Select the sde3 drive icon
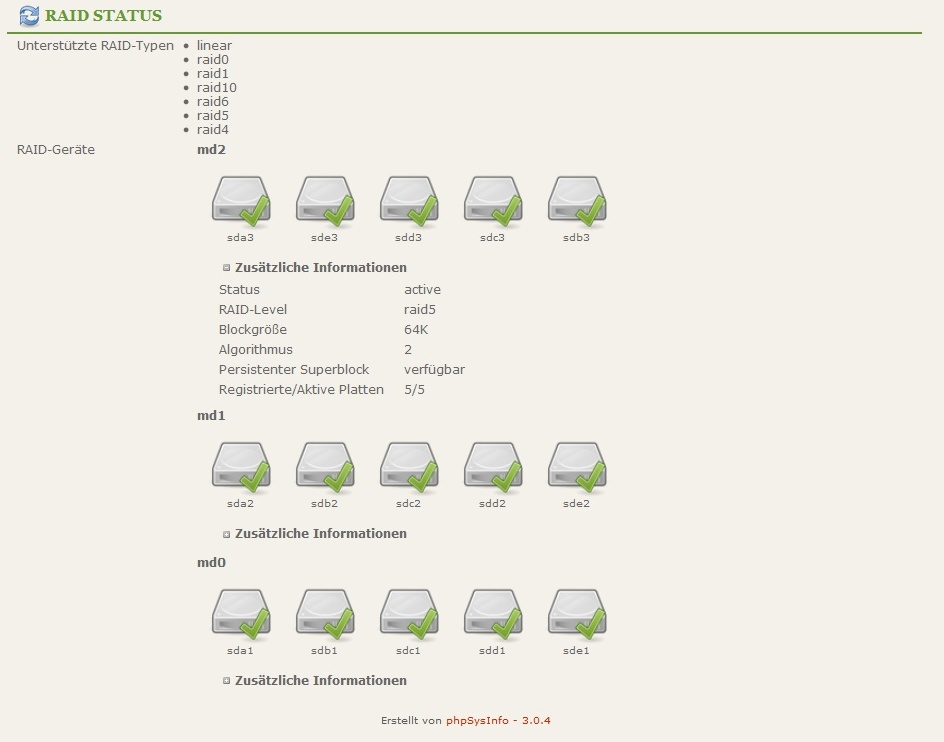This screenshot has width=944, height=742. coord(325,201)
